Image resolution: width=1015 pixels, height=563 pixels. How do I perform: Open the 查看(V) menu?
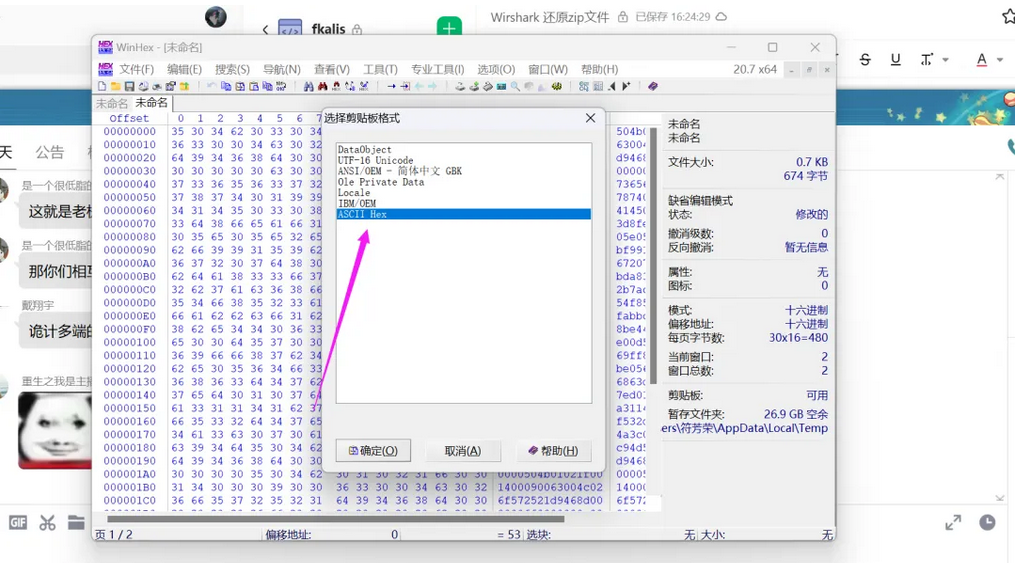click(332, 69)
